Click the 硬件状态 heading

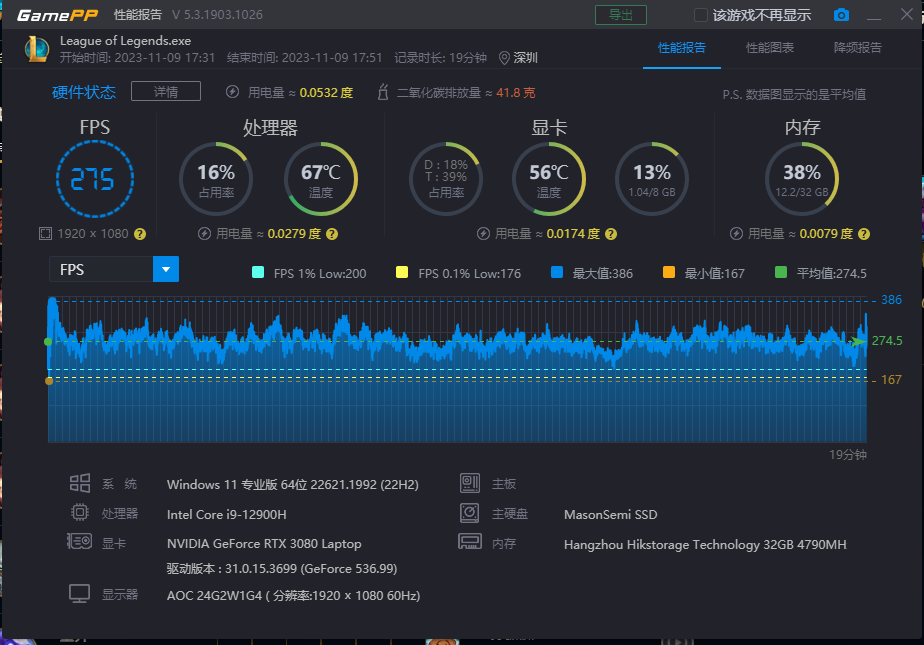click(84, 92)
